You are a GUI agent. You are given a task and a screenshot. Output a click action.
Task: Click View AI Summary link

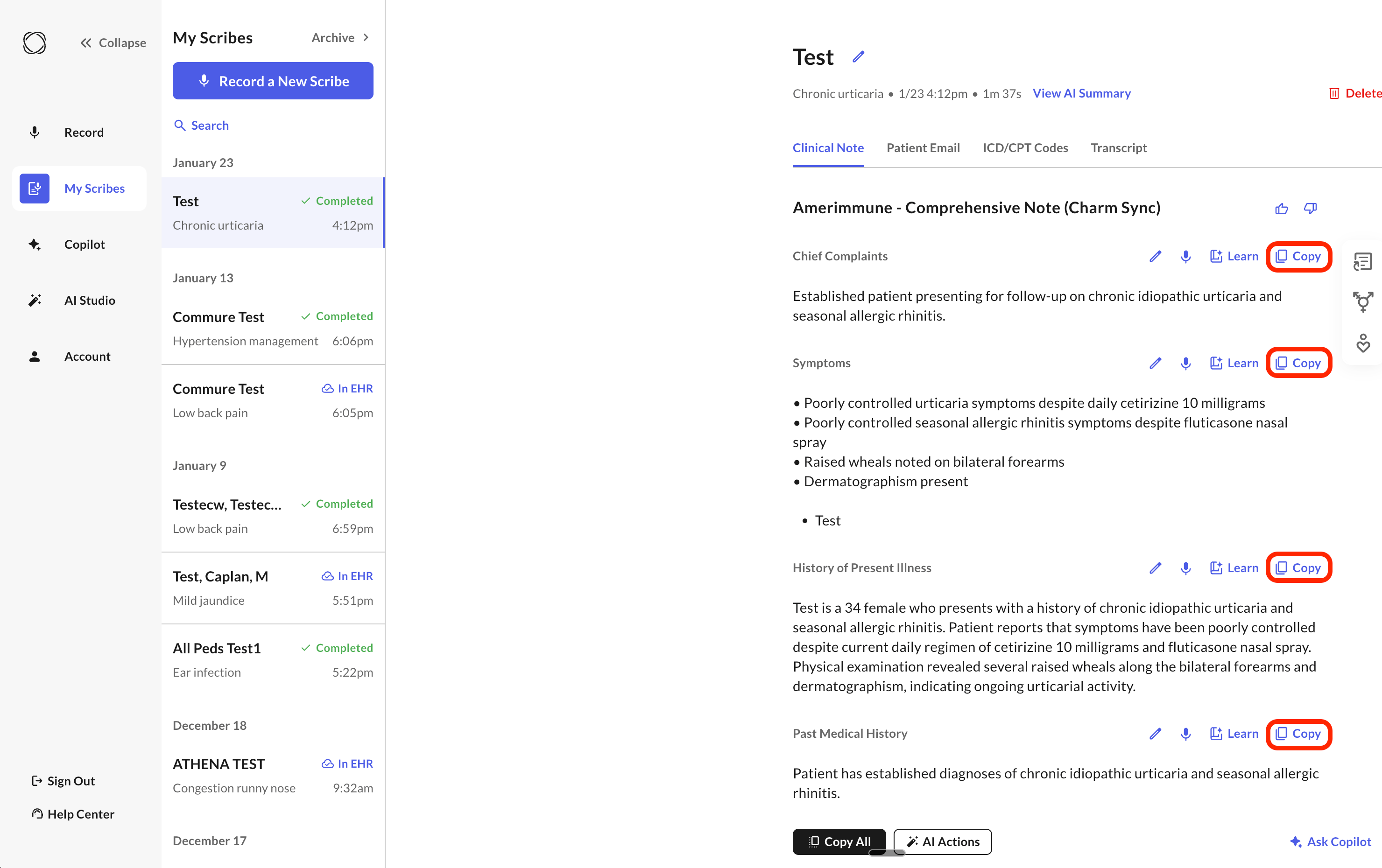pos(1081,93)
